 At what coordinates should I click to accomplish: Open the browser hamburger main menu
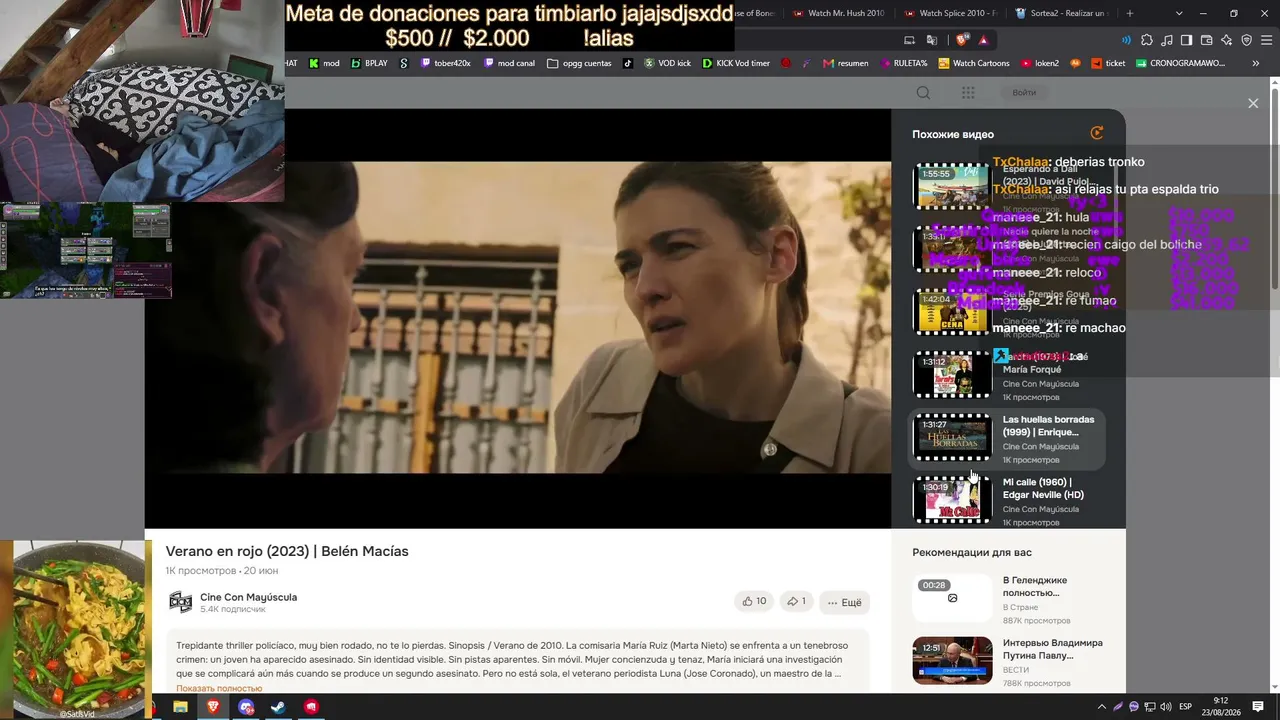pos(1266,40)
